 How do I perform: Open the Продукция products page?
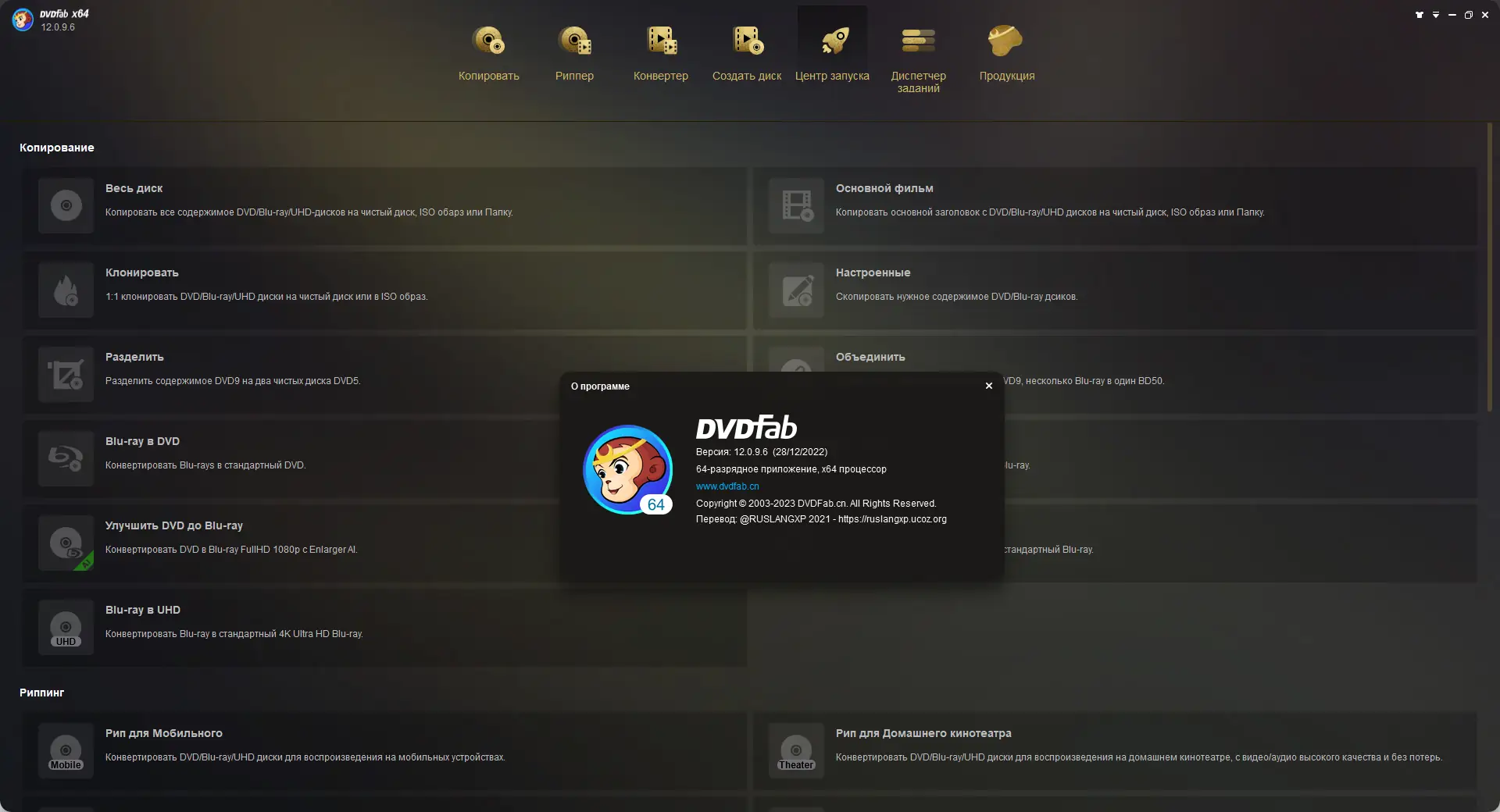click(1006, 52)
